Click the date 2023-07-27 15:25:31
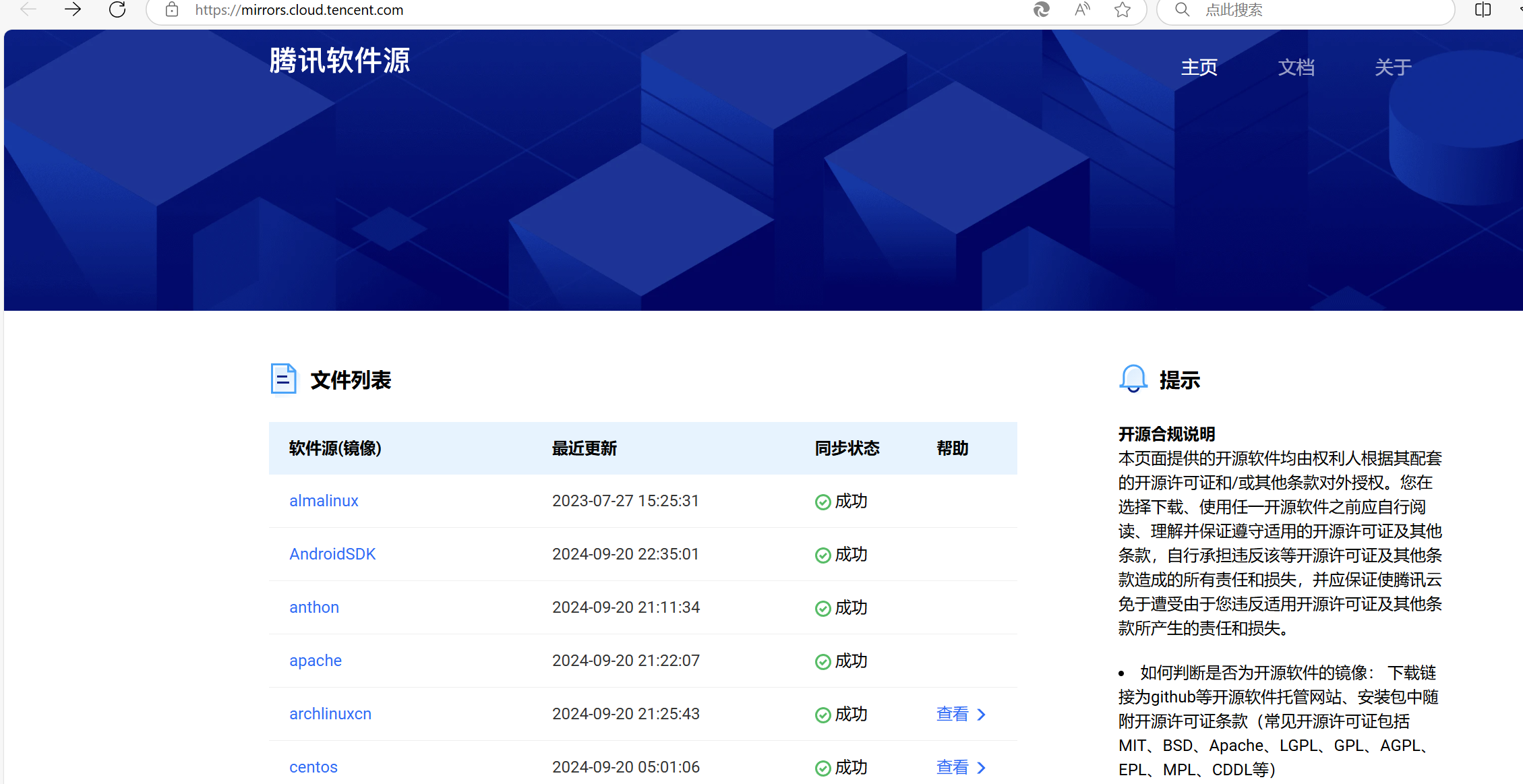The image size is (1523, 784). point(626,501)
